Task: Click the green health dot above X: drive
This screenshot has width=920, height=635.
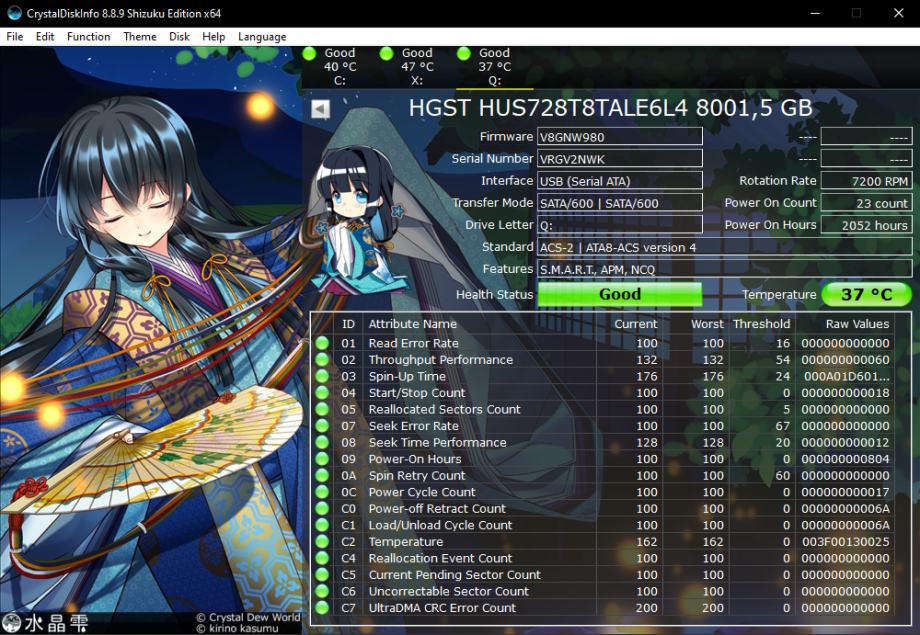Action: pos(386,53)
